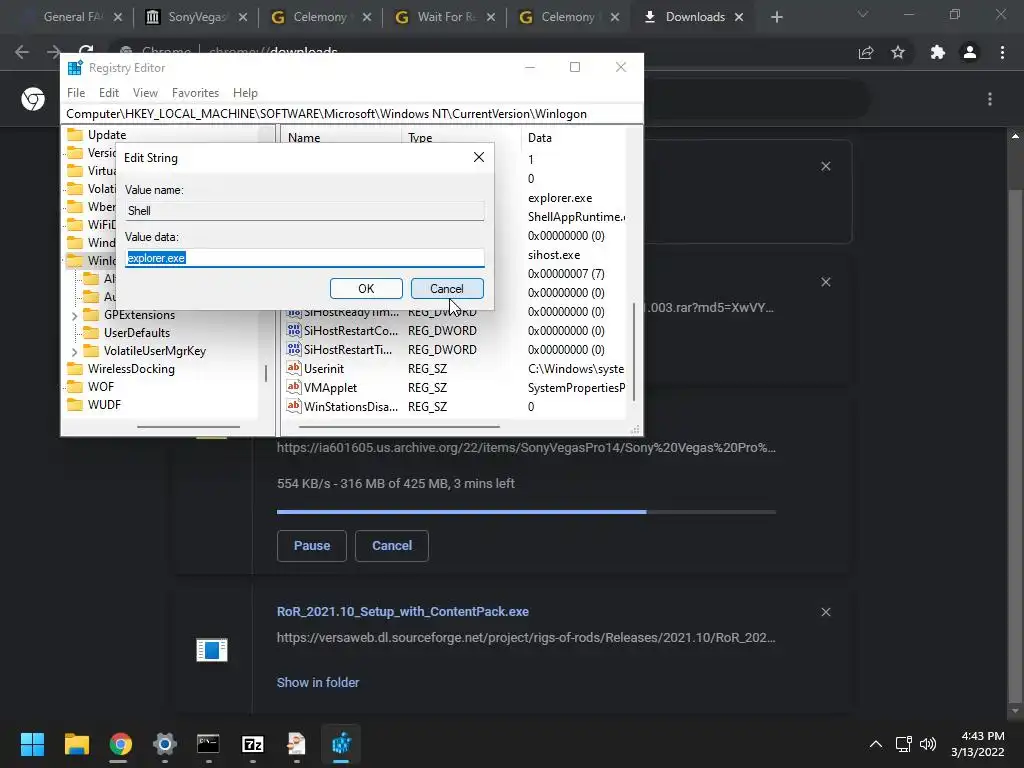Click the GPExtensions folder icon
Image resolution: width=1024 pixels, height=768 pixels.
[91, 315]
